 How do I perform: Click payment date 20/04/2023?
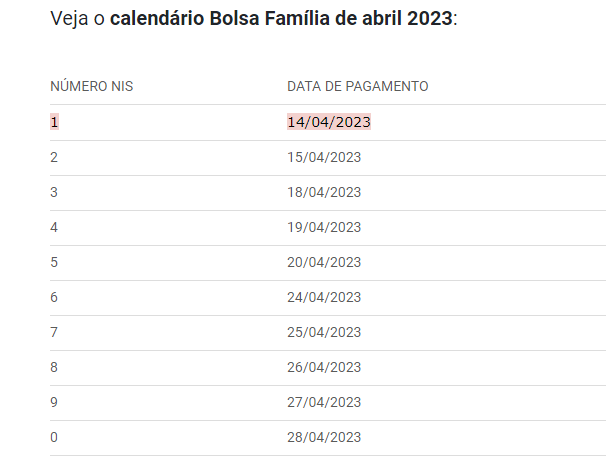click(324, 262)
